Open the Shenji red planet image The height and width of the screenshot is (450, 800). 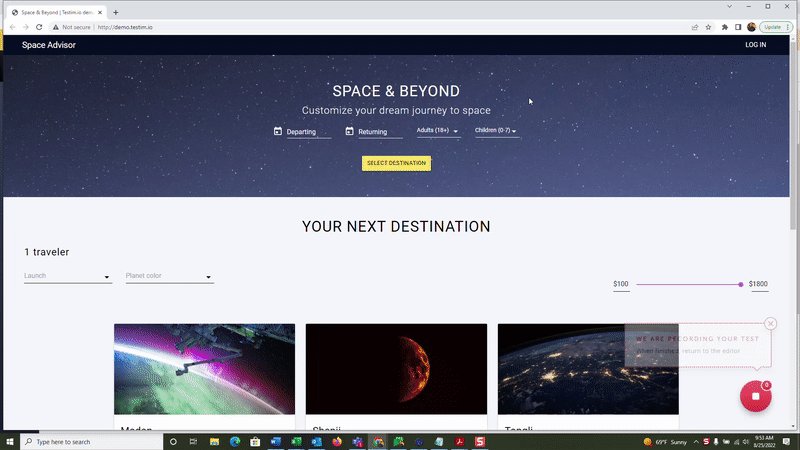[396, 369]
